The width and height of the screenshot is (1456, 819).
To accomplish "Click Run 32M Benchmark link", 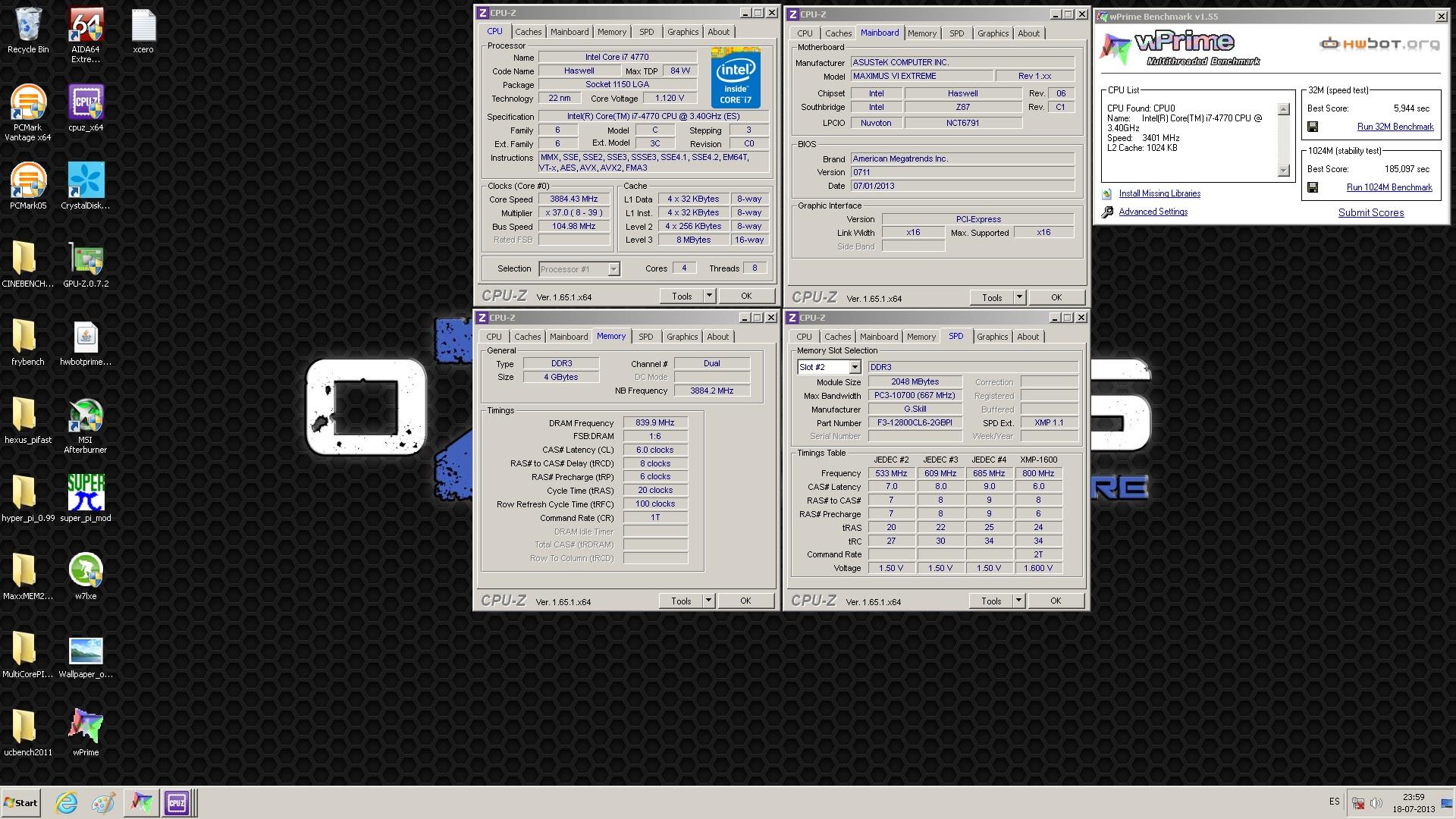I will click(x=1395, y=127).
